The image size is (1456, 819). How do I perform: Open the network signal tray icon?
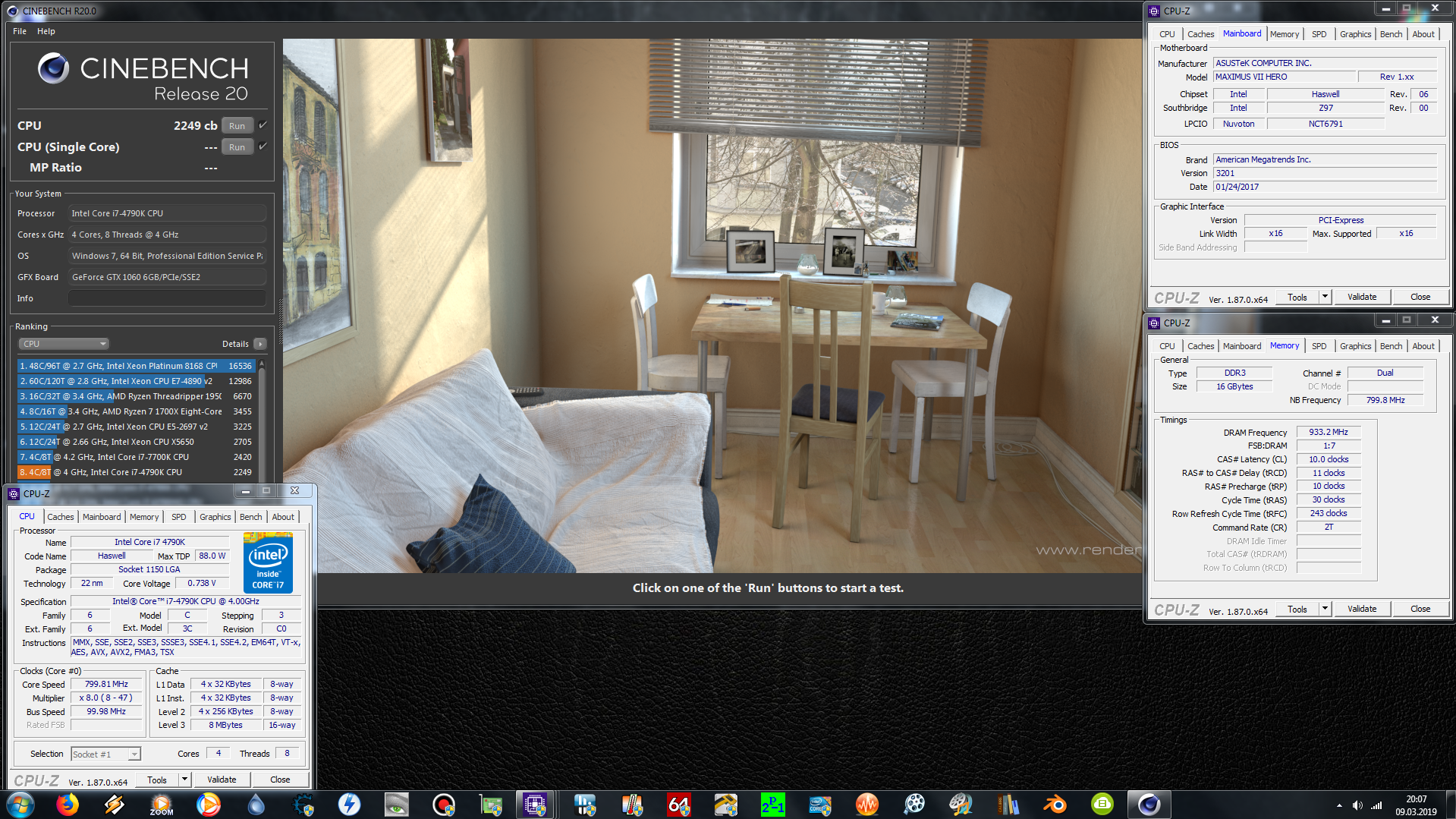[1376, 805]
